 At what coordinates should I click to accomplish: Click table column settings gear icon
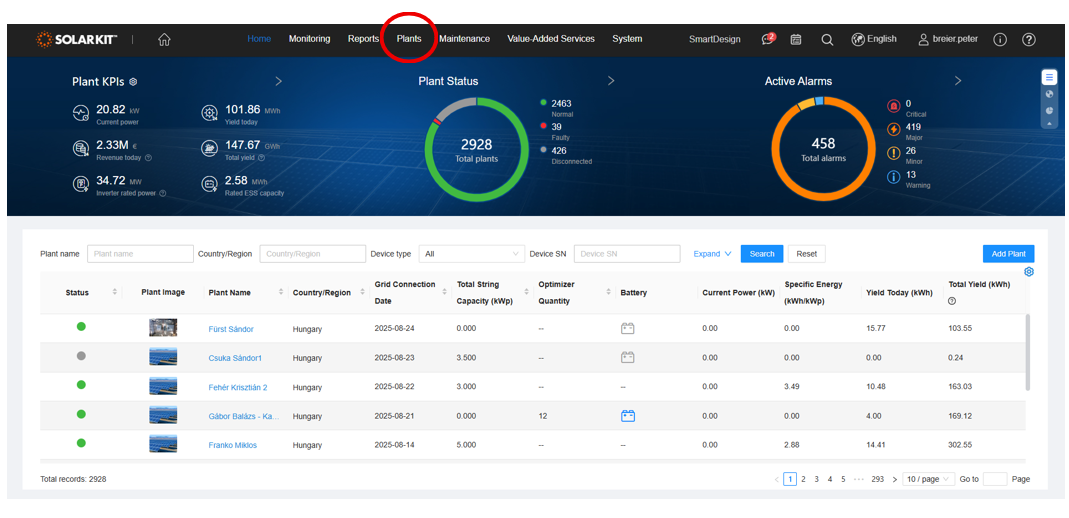click(x=1029, y=272)
